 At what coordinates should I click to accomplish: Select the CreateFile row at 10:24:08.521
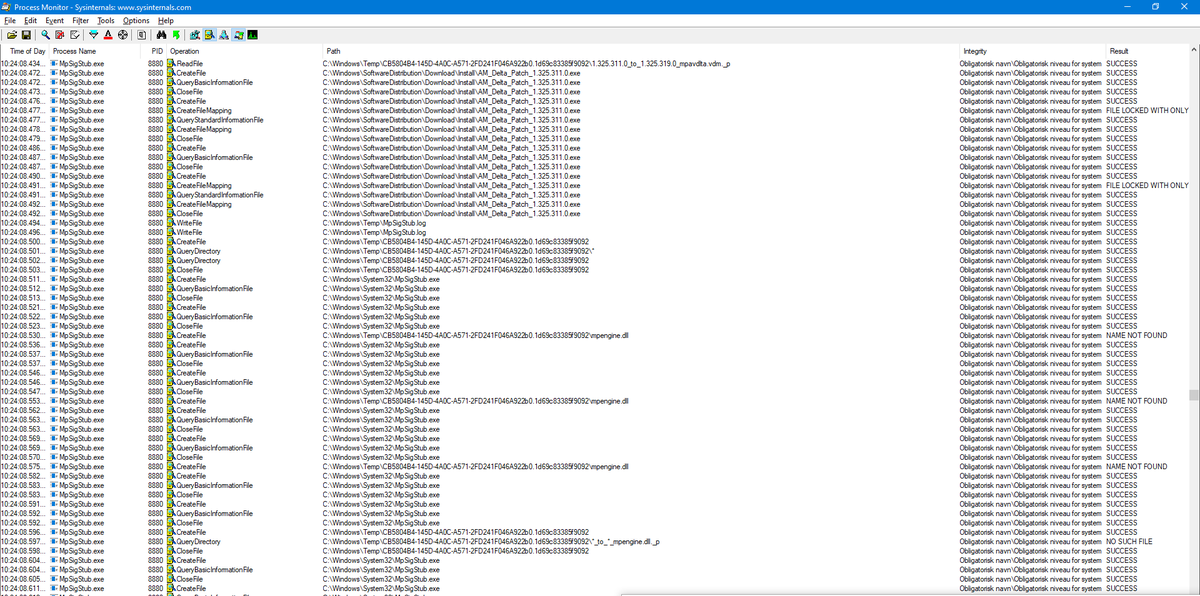(595, 307)
